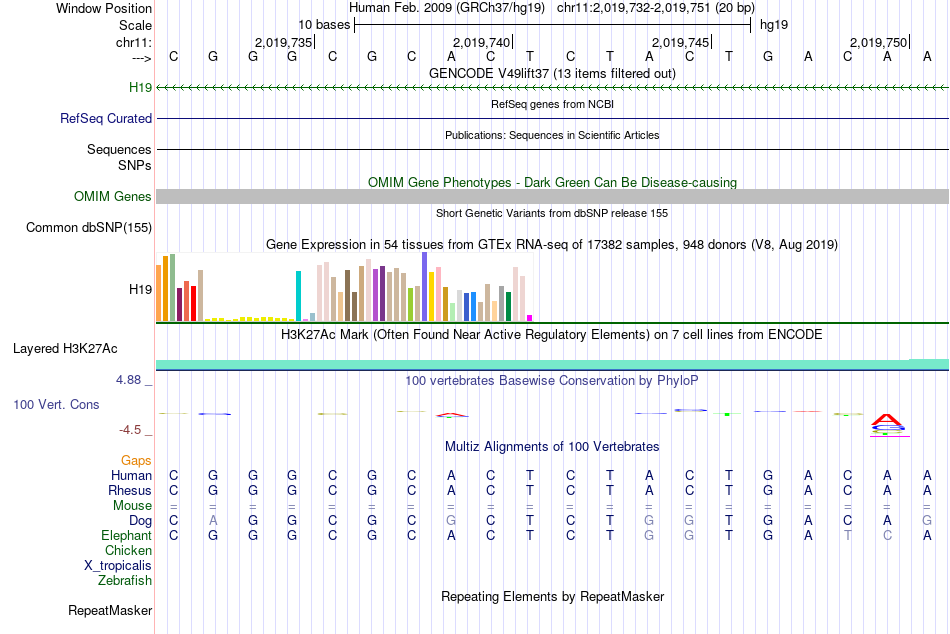Click the 2,019,740 ruler position marker
Image resolution: width=950 pixels, height=634 pixels.
tap(483, 42)
